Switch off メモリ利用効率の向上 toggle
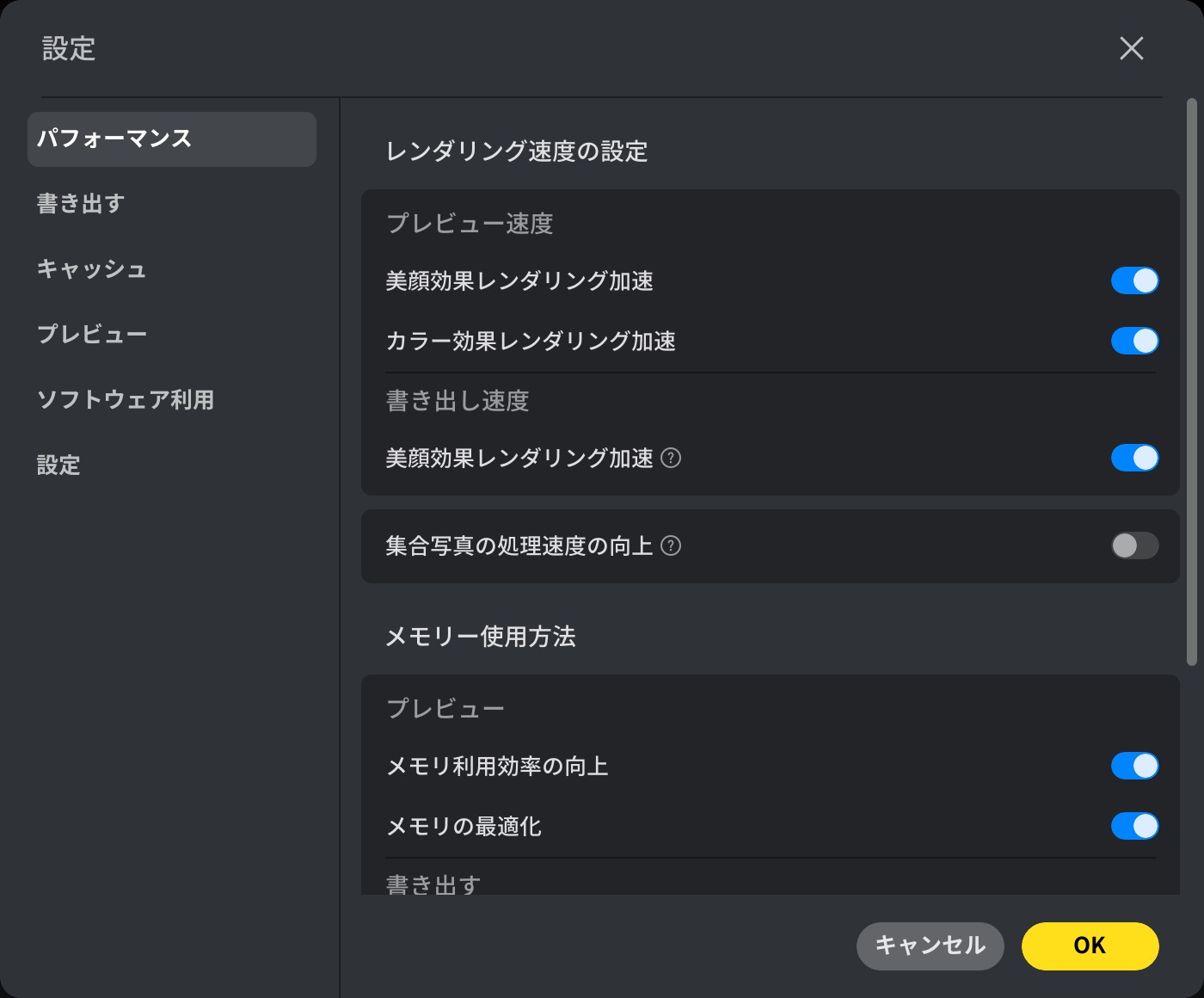1204x998 pixels. tap(1135, 766)
